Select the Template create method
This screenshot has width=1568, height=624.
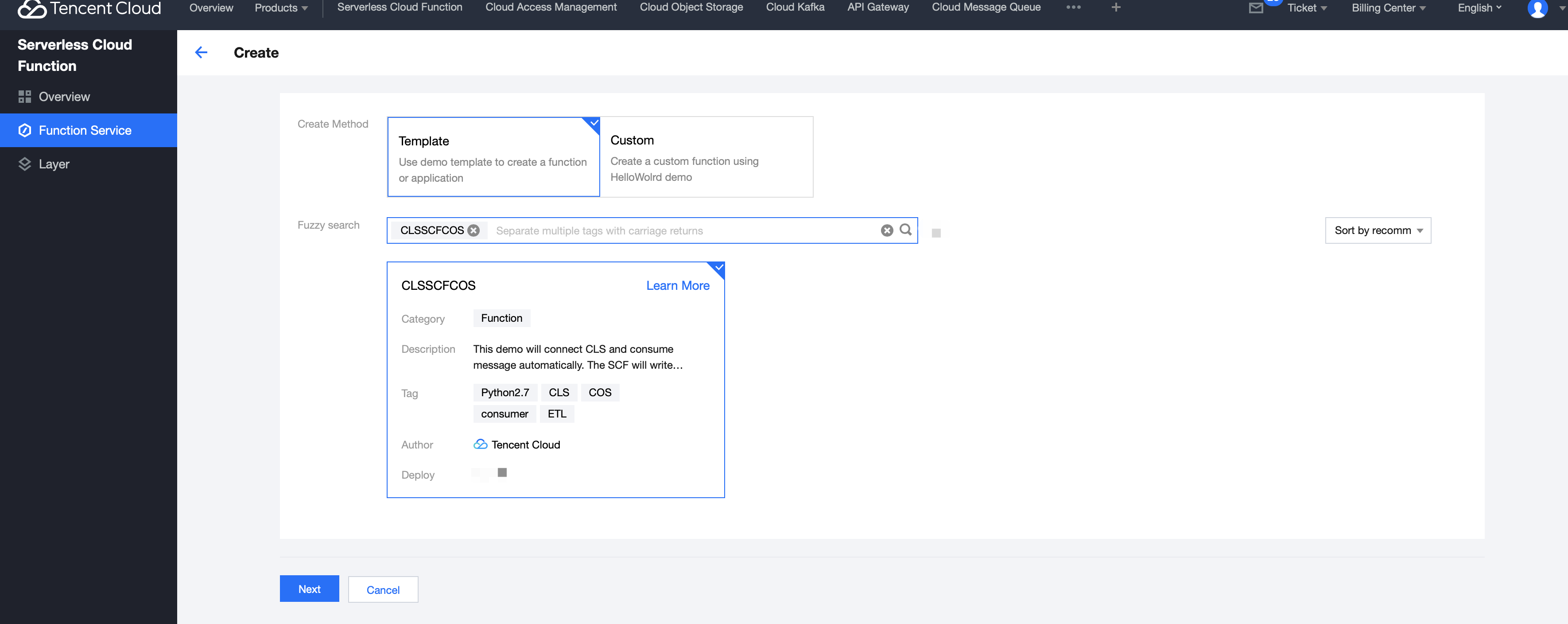[x=493, y=157]
